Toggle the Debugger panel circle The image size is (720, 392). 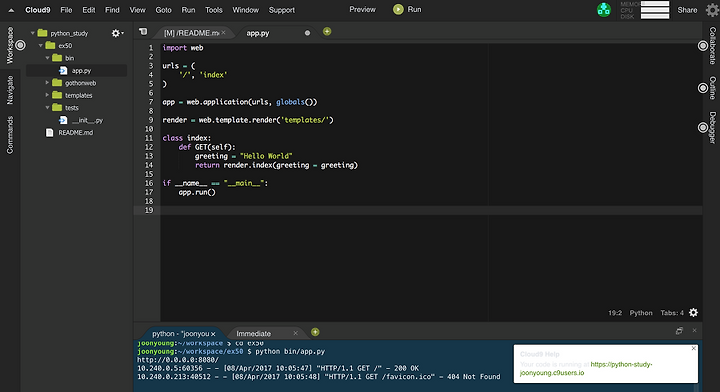pos(703,127)
